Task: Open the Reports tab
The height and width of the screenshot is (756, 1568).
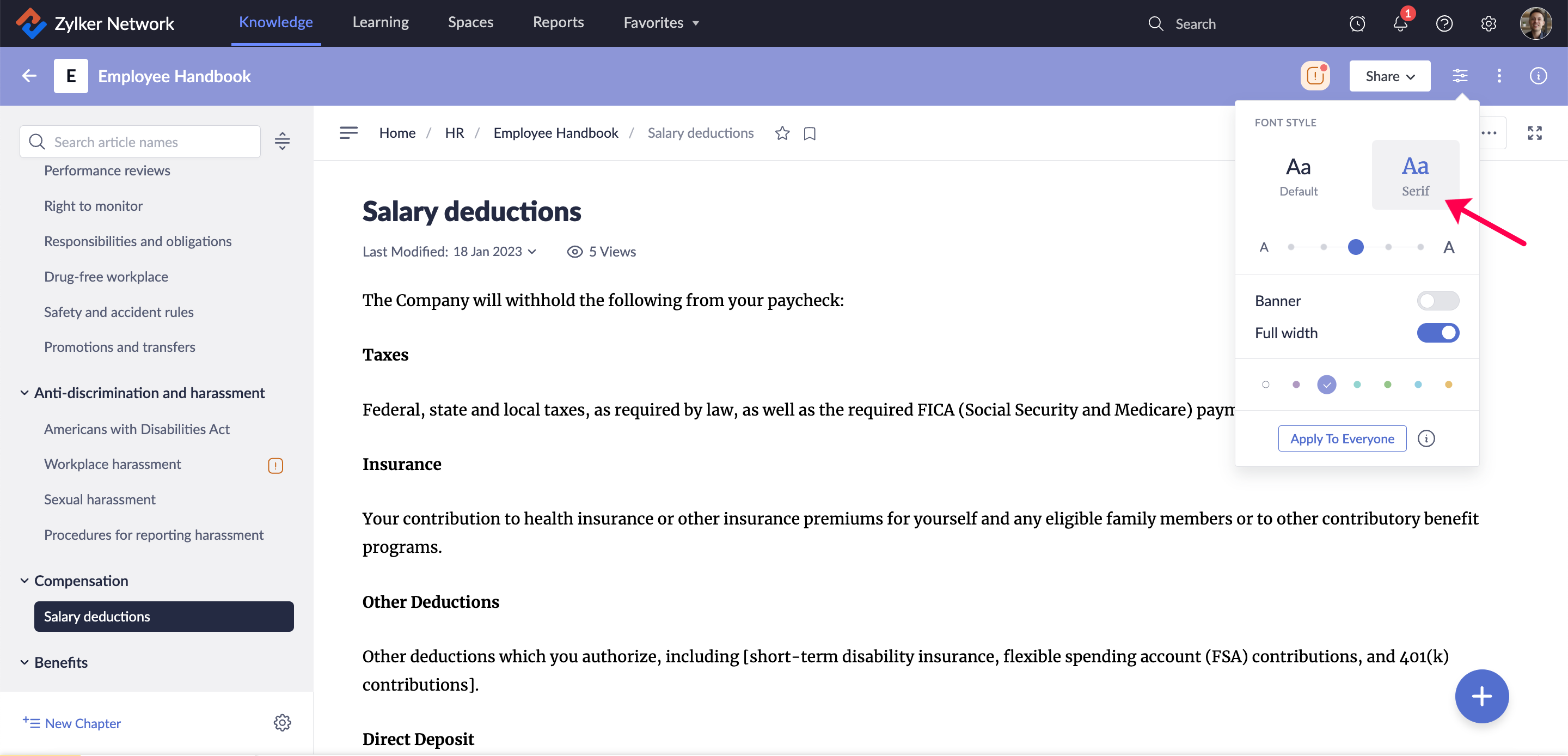Action: coord(558,22)
